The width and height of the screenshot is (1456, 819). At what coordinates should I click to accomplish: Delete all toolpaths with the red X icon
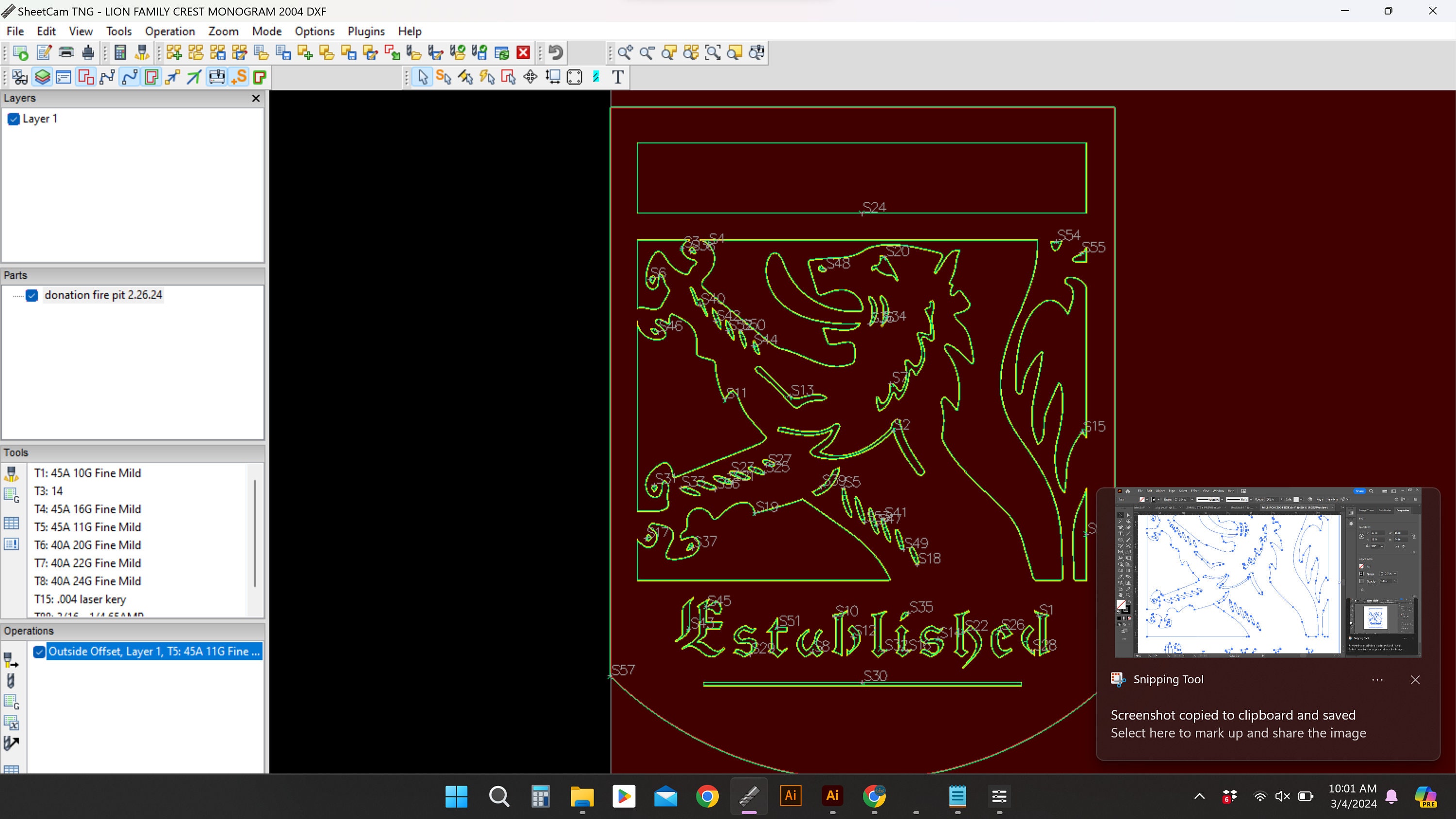[x=523, y=52]
